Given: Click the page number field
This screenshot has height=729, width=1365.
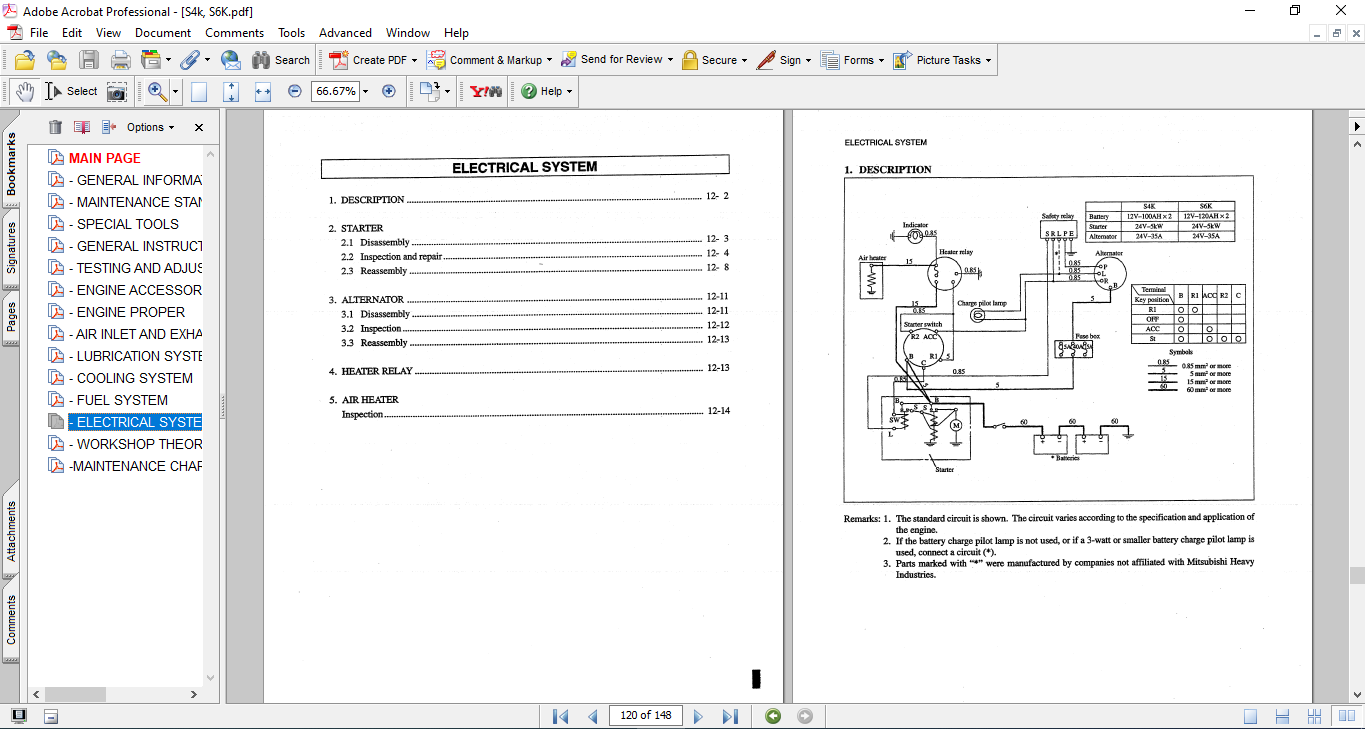Looking at the screenshot, I should coord(645,716).
